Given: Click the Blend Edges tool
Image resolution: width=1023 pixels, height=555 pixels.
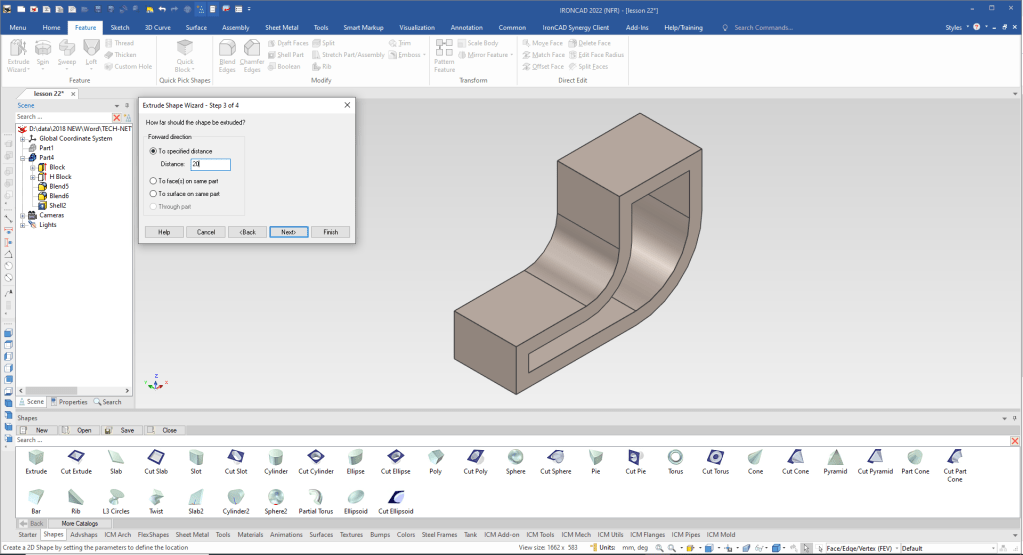Looking at the screenshot, I should [x=227, y=53].
